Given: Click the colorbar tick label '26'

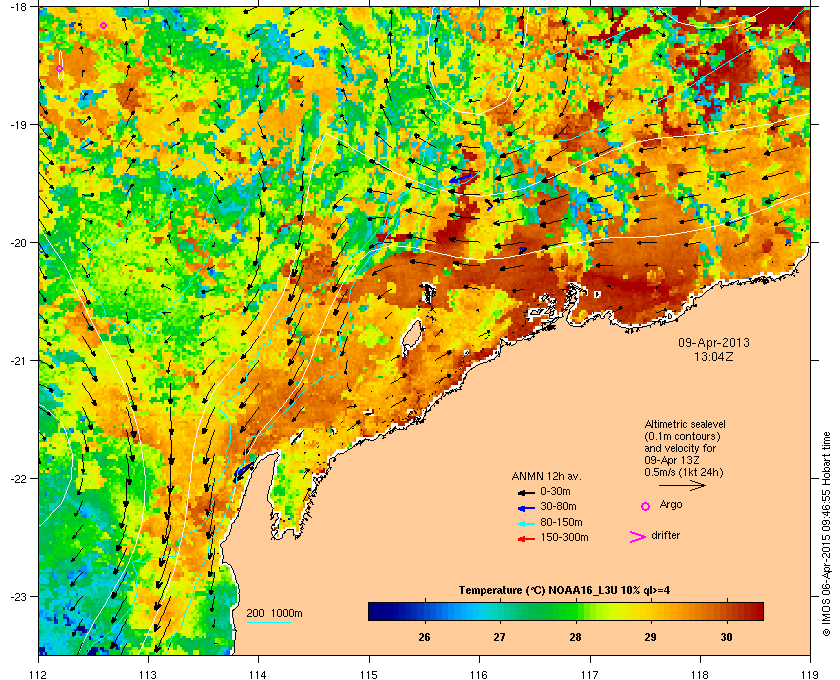Looking at the screenshot, I should [x=424, y=637].
